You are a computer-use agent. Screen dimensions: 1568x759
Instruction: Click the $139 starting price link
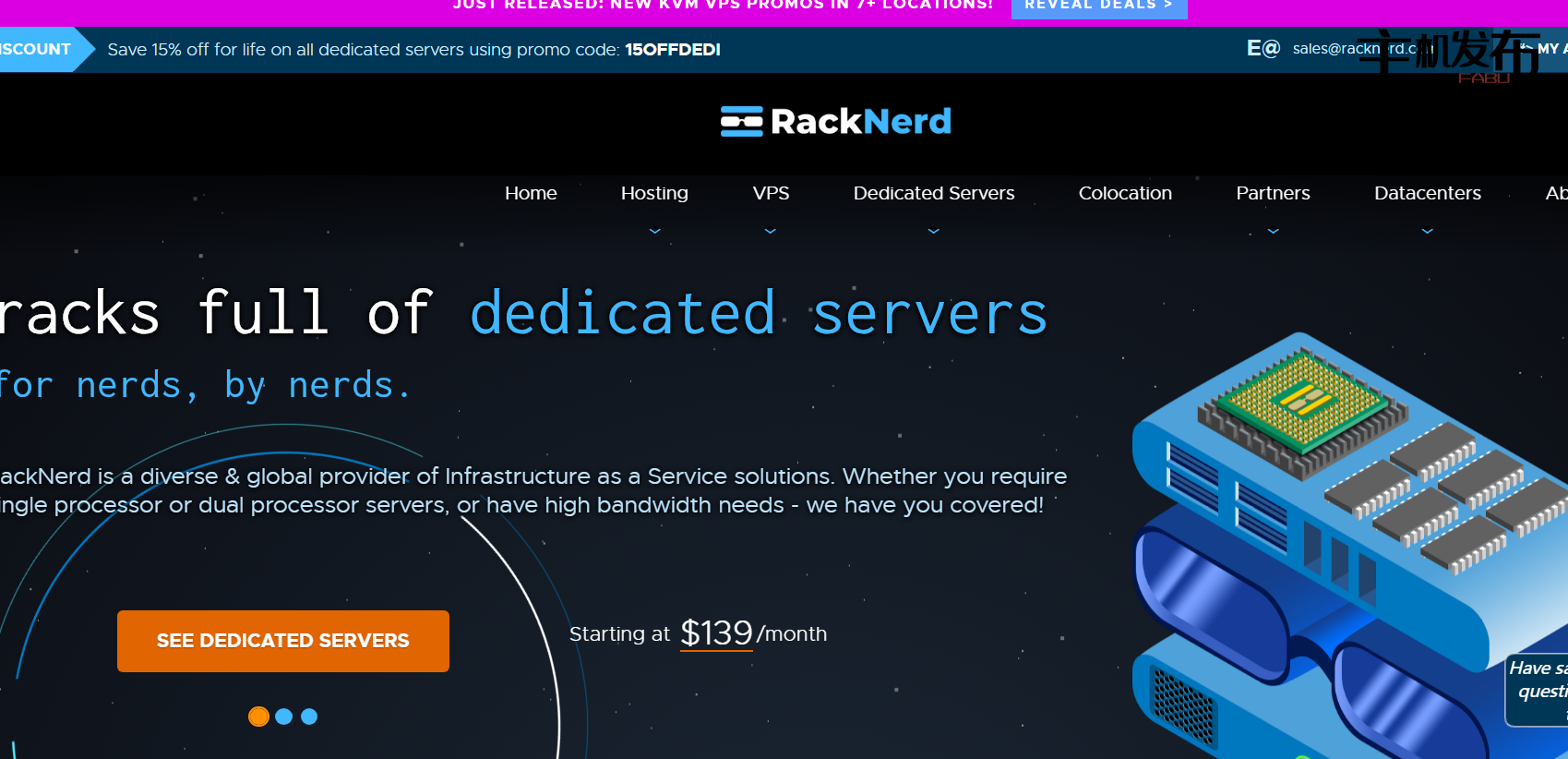tap(716, 633)
